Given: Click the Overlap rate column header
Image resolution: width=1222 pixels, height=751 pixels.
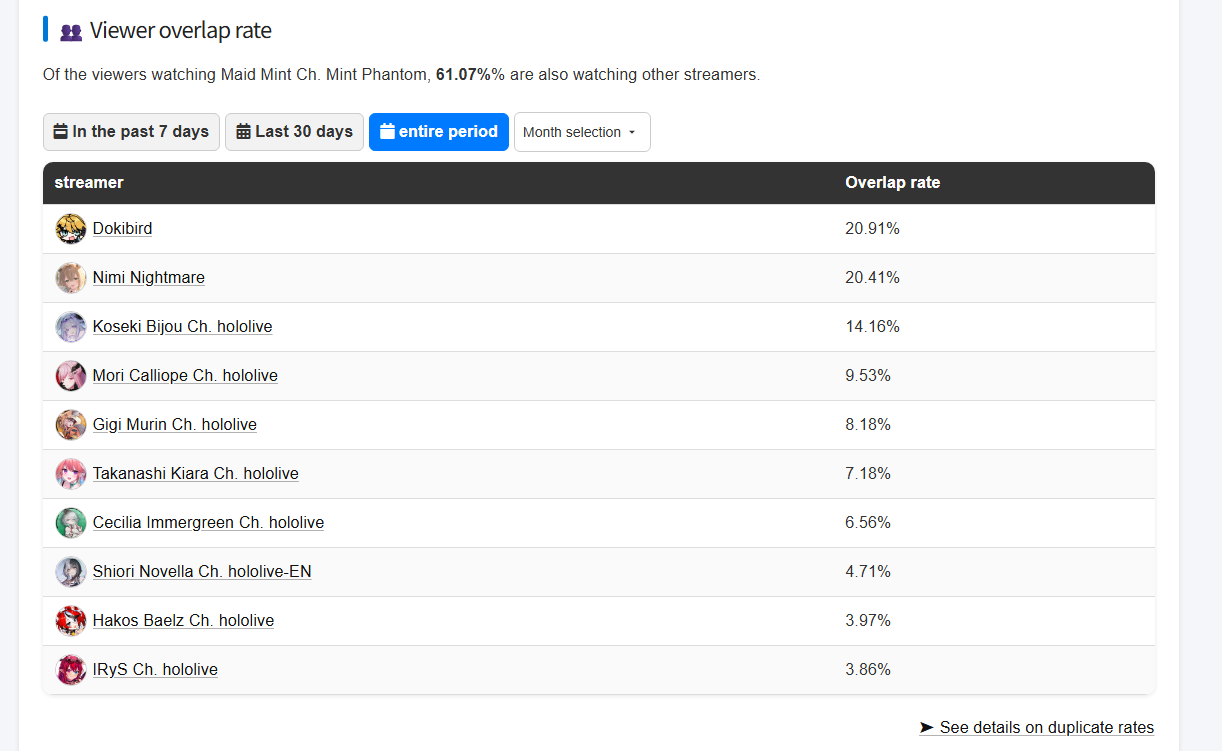Looking at the screenshot, I should point(893,183).
